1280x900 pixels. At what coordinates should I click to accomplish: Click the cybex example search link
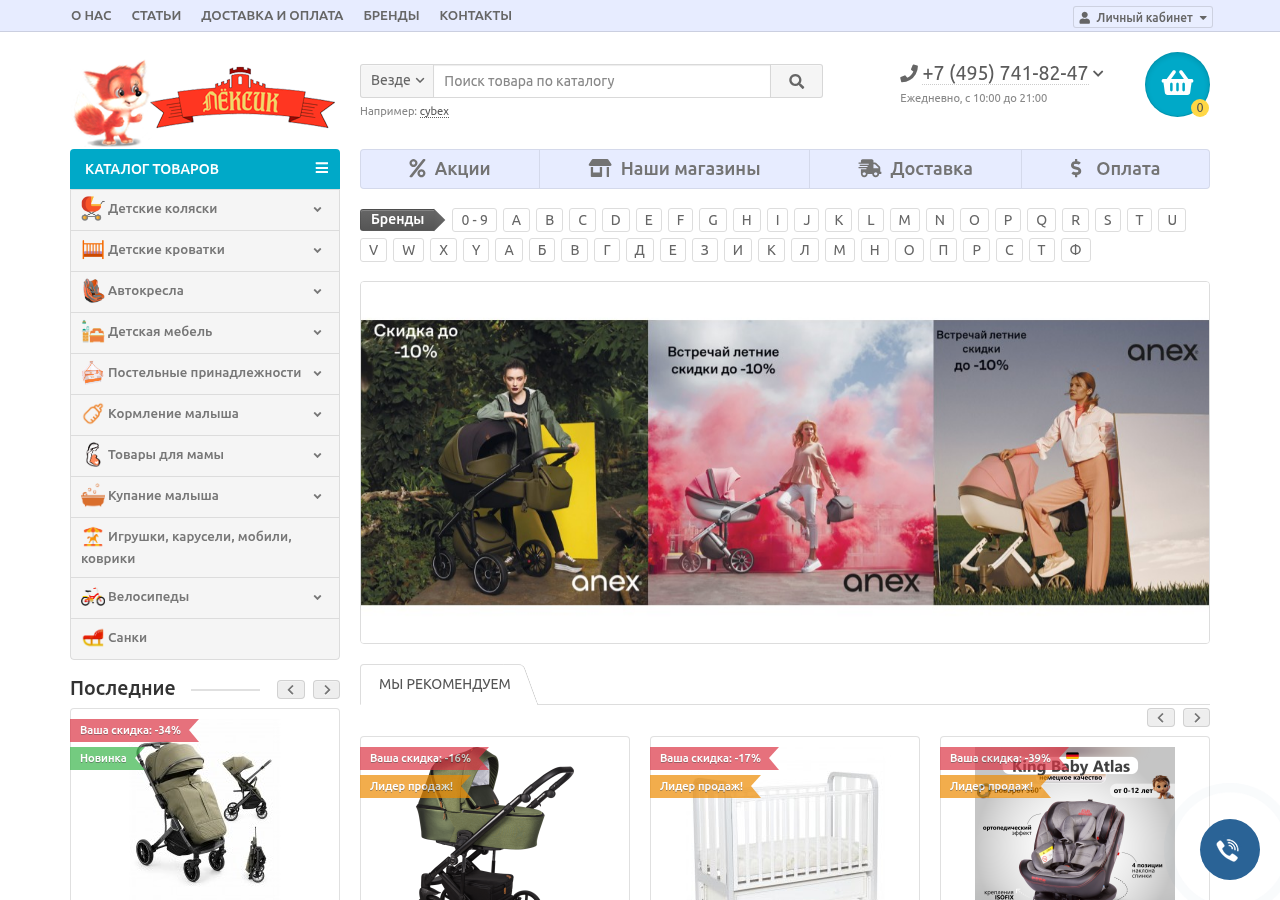pyautogui.click(x=434, y=111)
